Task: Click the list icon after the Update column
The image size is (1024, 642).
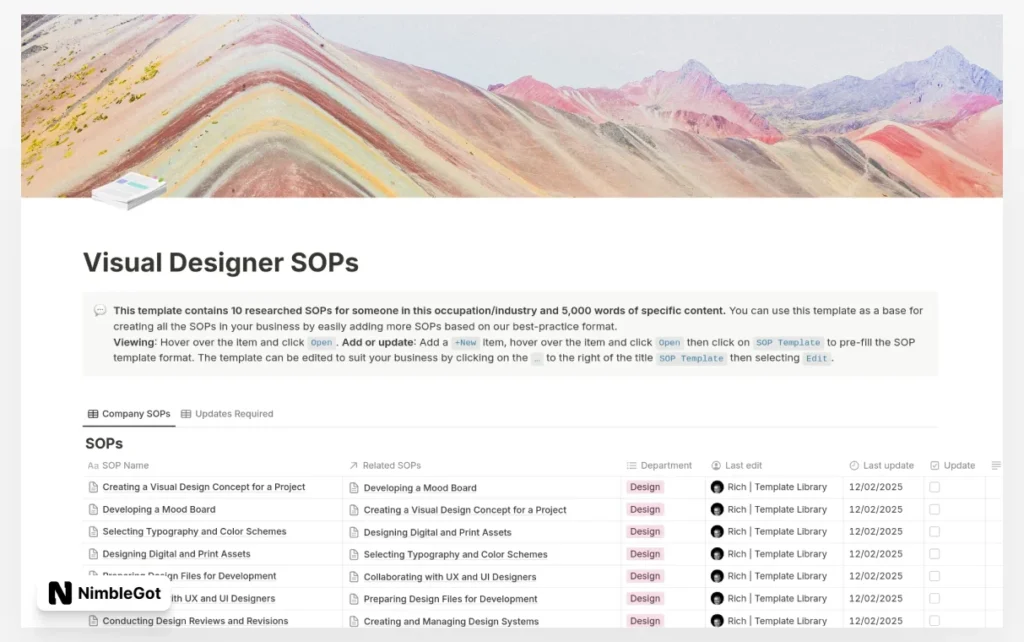Action: coord(996,465)
